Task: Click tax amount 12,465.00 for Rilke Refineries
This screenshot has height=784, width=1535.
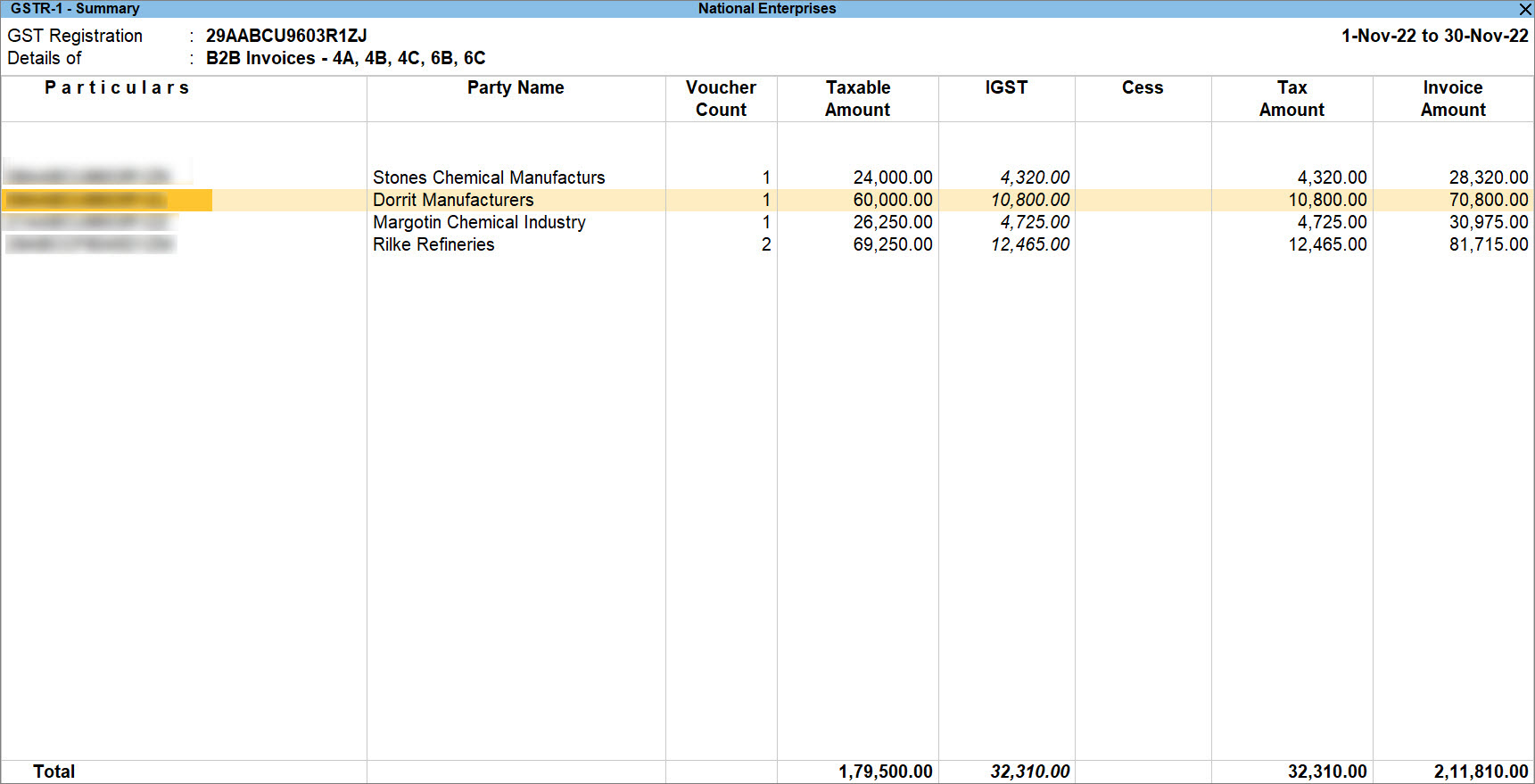Action: [1327, 244]
